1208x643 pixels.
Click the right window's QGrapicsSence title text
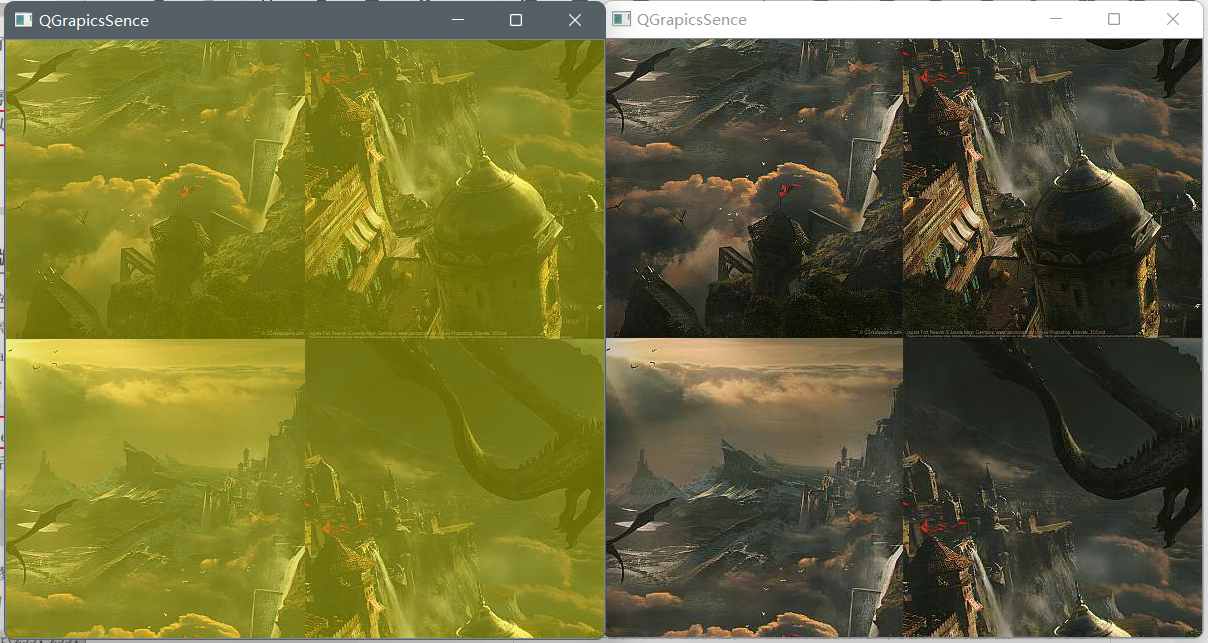pos(692,19)
